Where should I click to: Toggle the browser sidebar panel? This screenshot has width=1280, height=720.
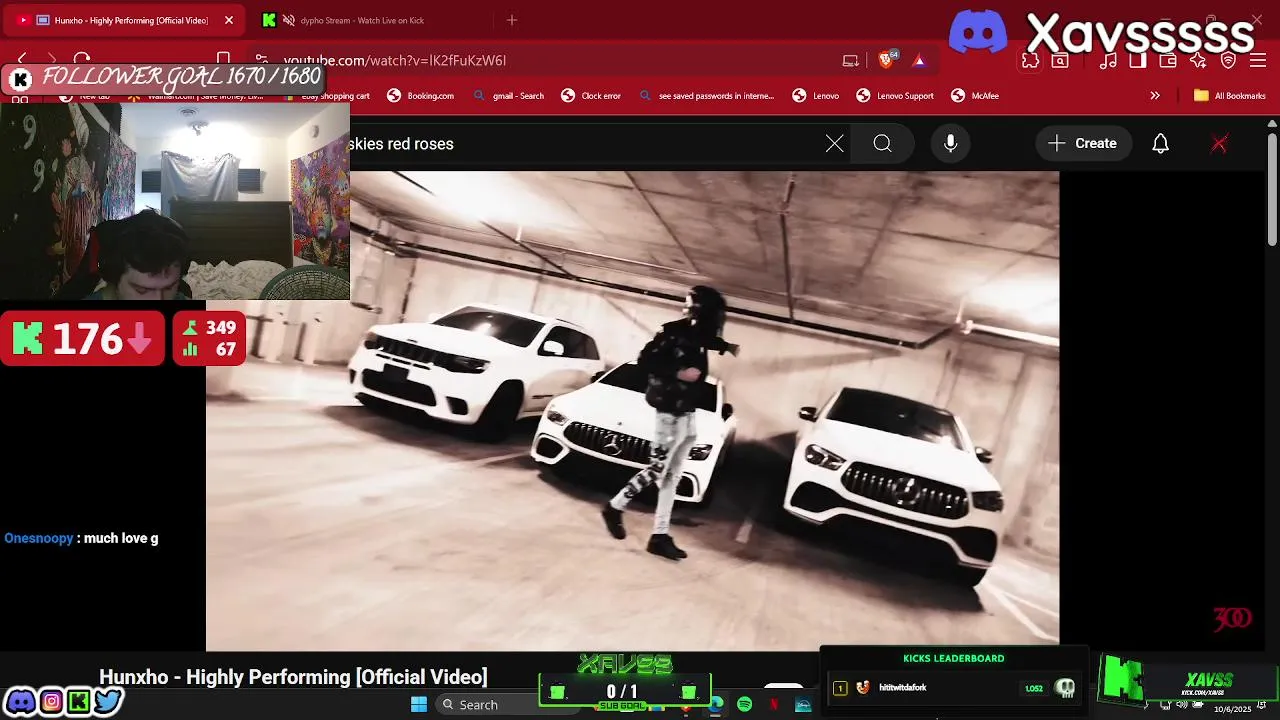pos(1138,61)
